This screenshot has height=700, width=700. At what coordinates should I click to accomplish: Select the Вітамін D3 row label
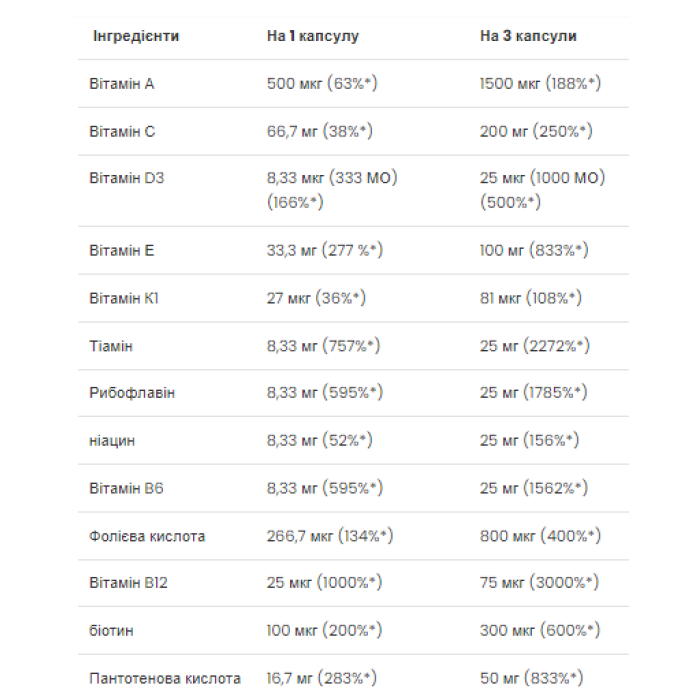tap(127, 179)
